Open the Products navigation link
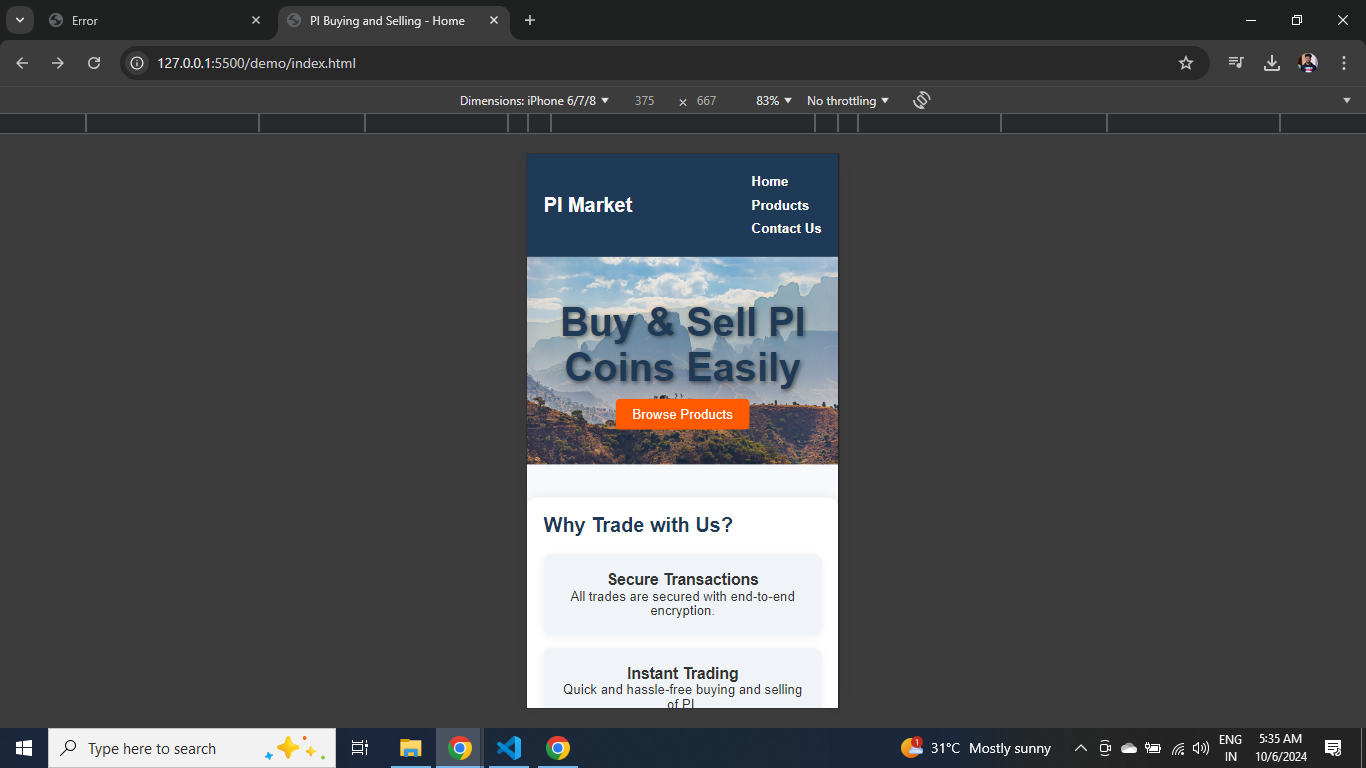This screenshot has width=1366, height=768. coord(780,205)
